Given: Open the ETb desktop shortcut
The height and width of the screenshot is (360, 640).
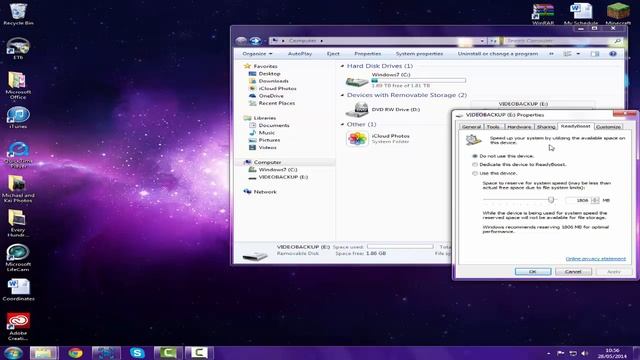Looking at the screenshot, I should click(18, 48).
